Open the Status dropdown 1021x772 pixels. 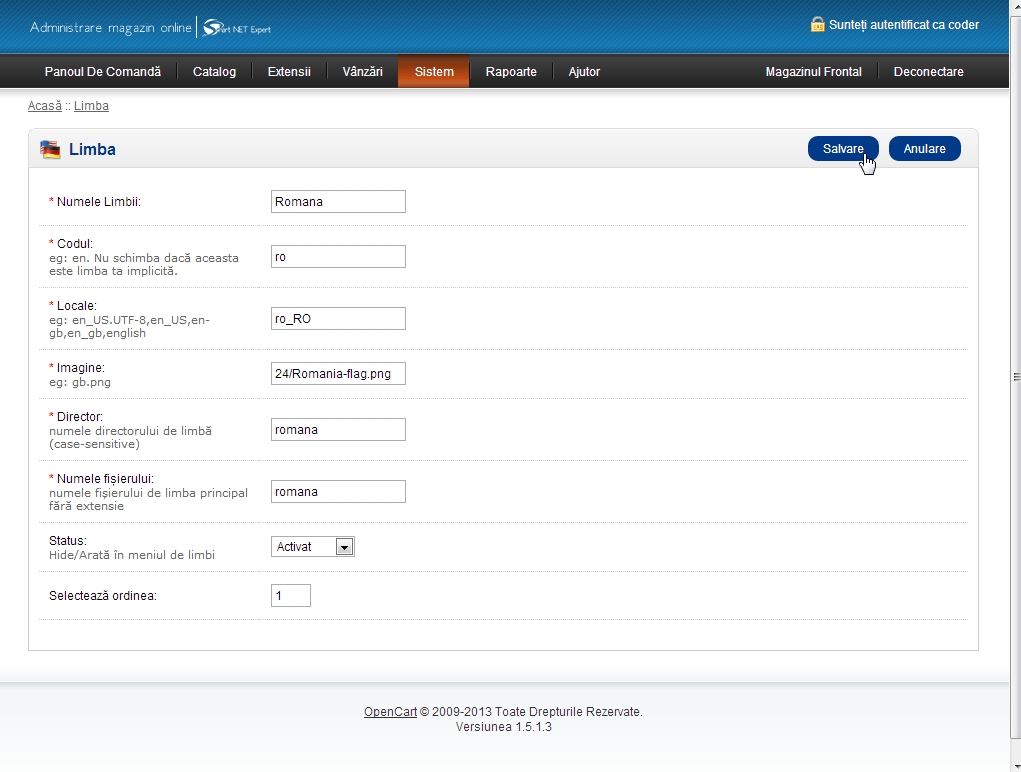click(x=313, y=547)
